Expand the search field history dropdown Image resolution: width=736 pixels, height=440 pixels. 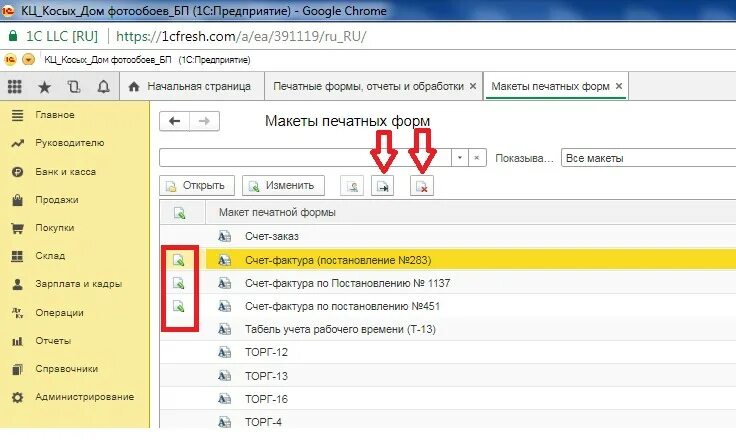click(460, 158)
